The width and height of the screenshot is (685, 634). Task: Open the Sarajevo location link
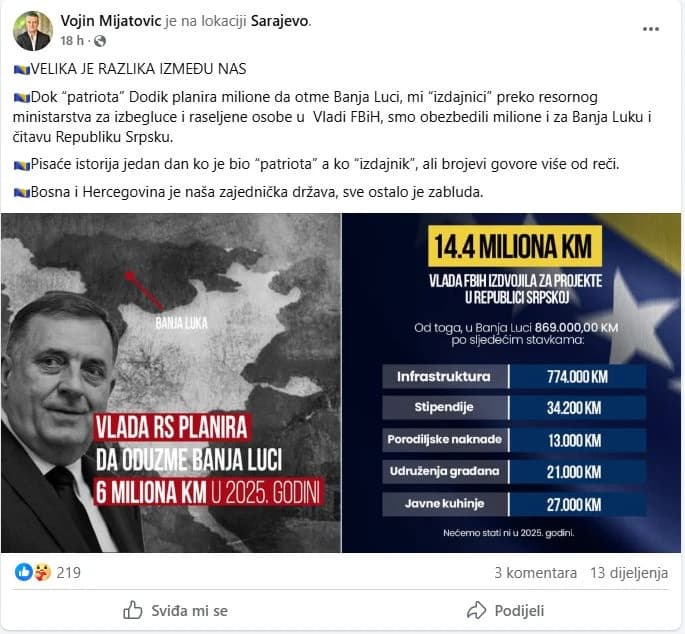(280, 21)
